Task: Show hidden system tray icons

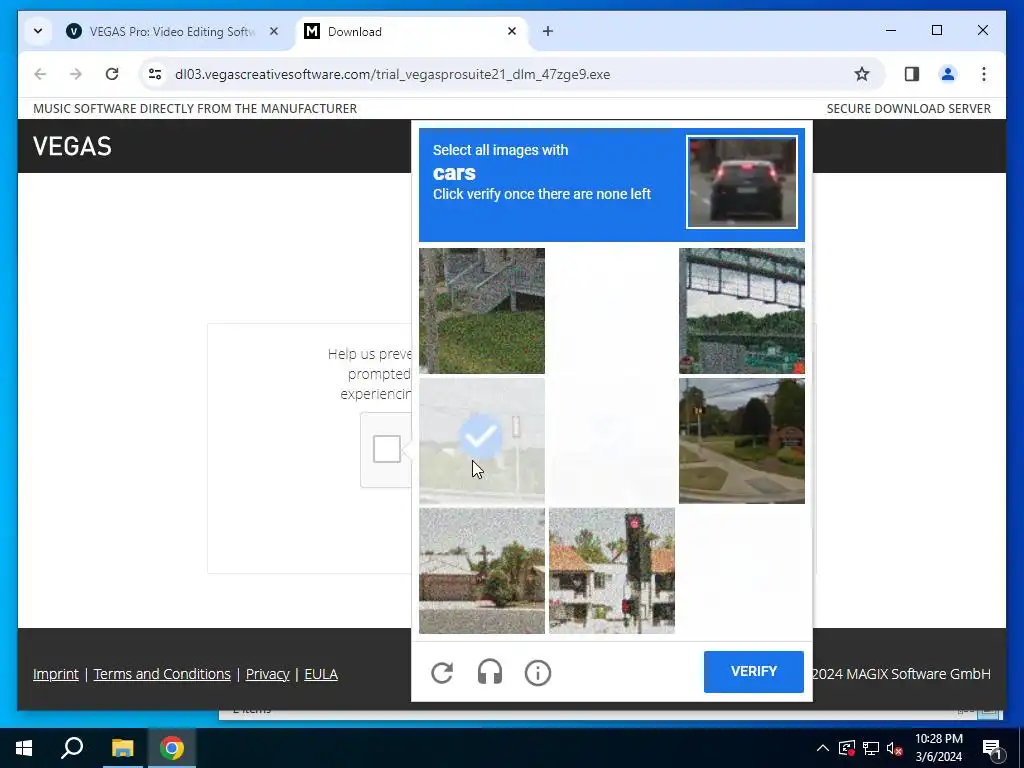Action: pyautogui.click(x=822, y=748)
